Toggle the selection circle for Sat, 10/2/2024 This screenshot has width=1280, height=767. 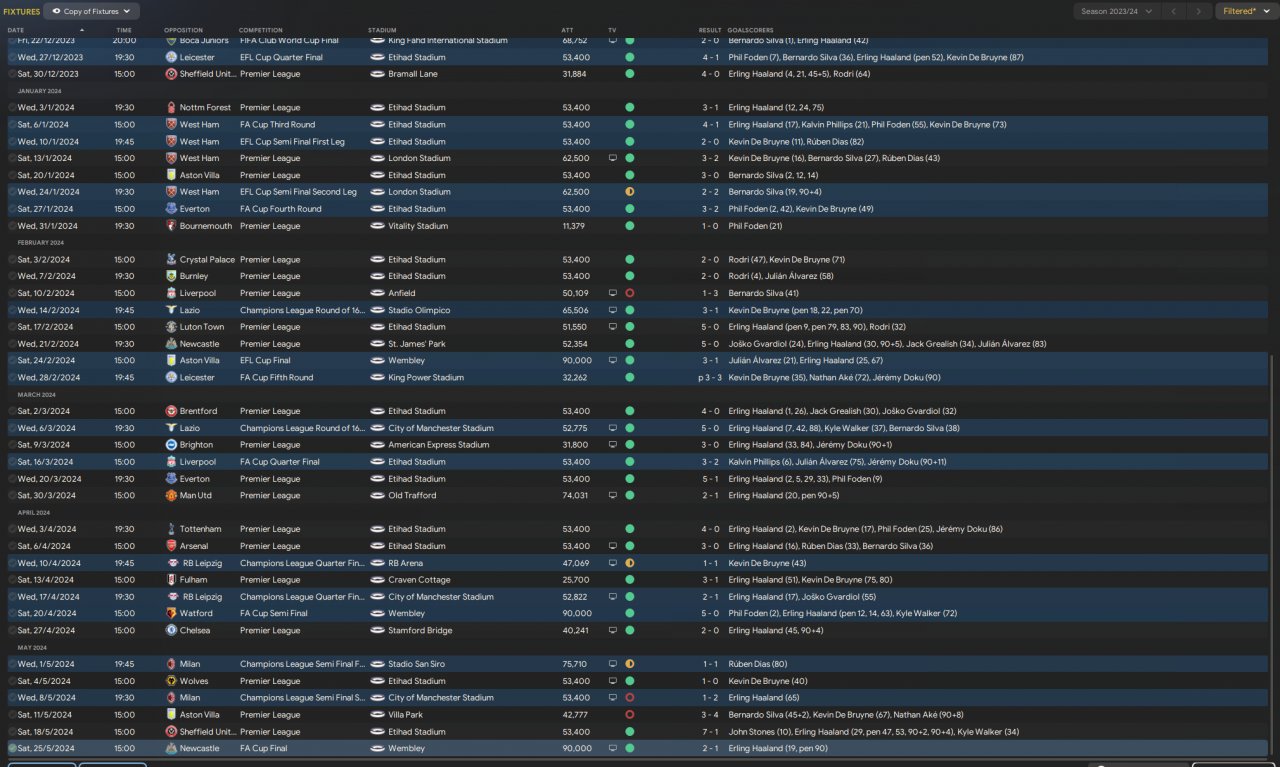[12, 293]
